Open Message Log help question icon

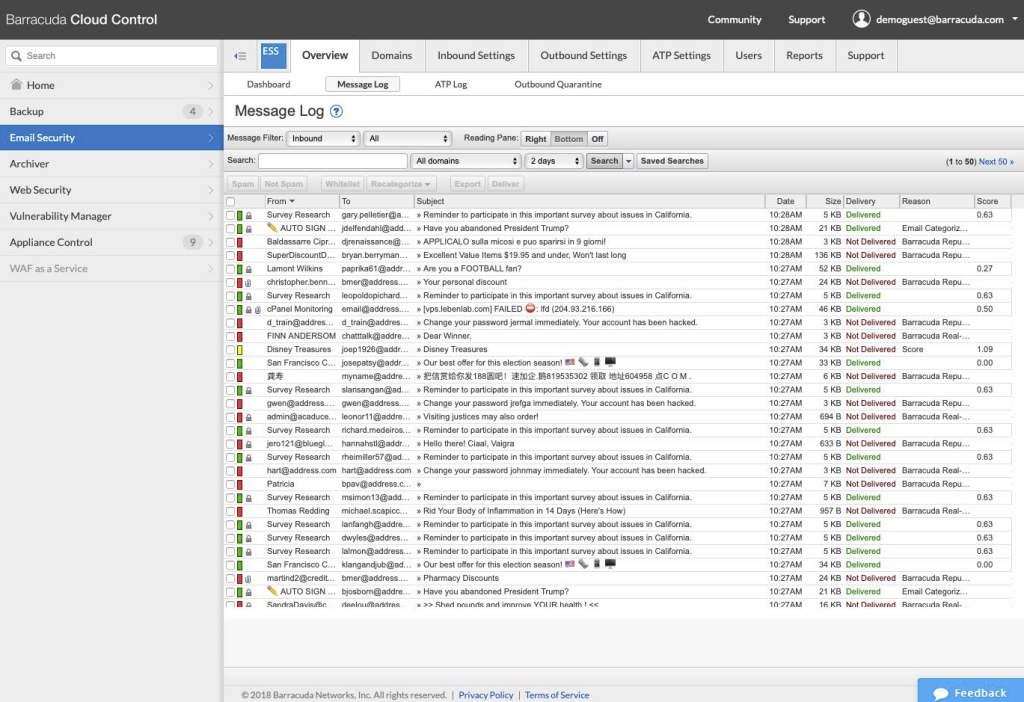[336, 111]
